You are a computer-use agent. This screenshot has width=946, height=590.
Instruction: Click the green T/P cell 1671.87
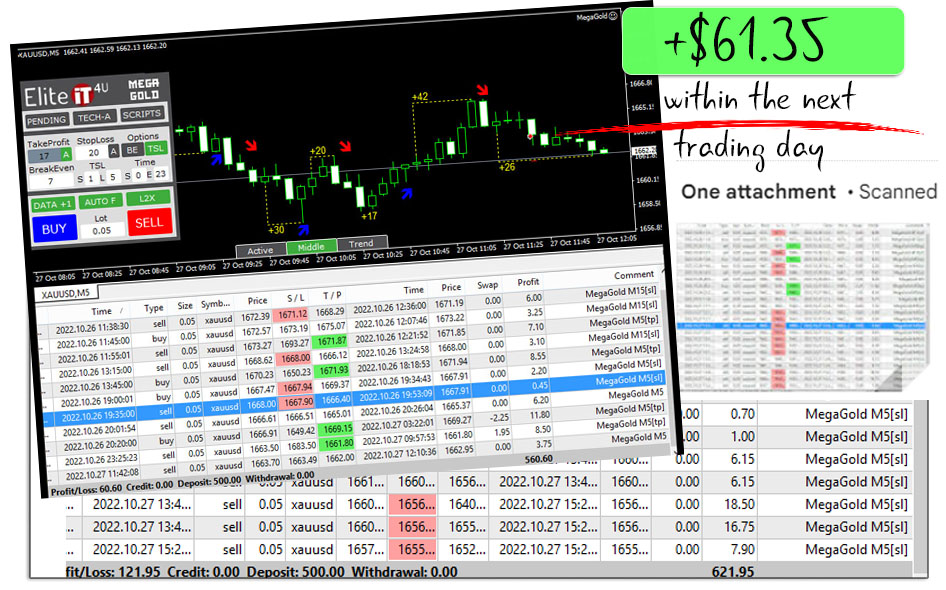tap(332, 341)
